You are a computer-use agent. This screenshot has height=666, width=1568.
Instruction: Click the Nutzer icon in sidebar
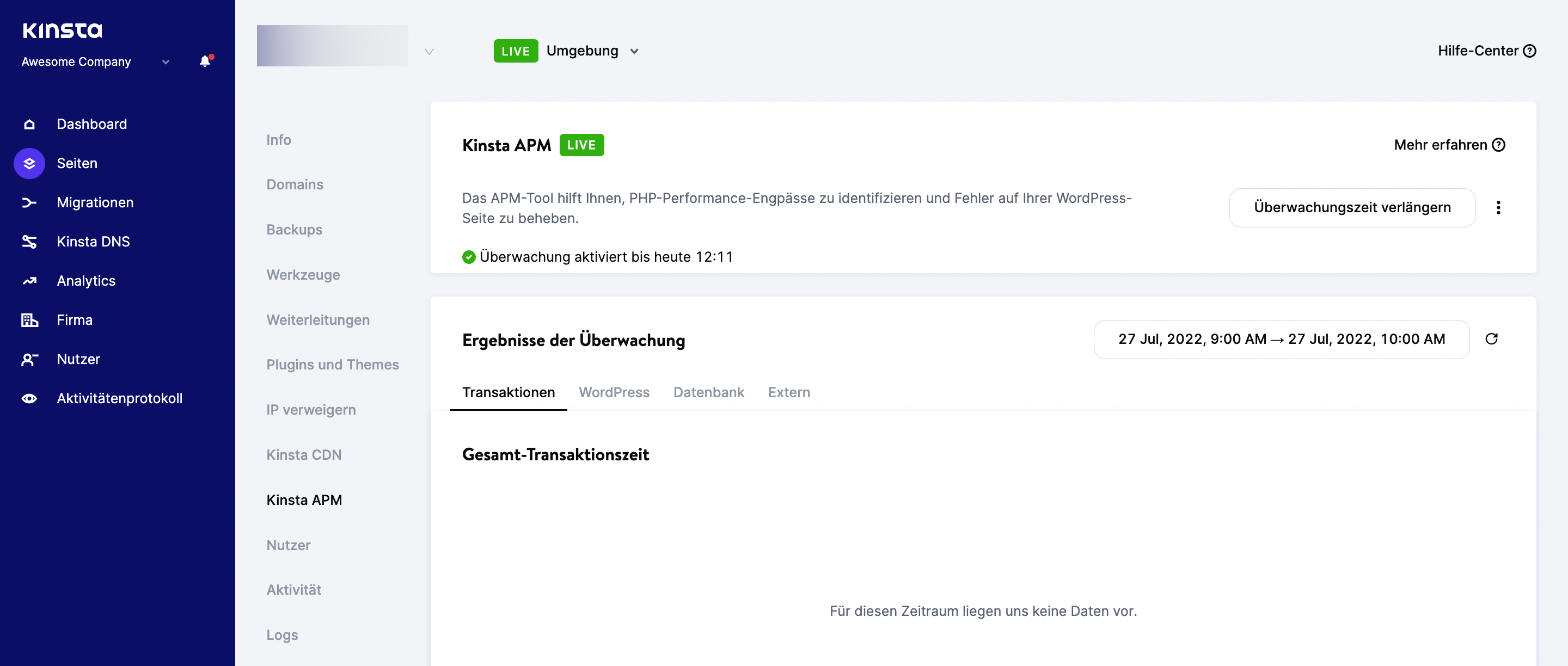pos(30,358)
